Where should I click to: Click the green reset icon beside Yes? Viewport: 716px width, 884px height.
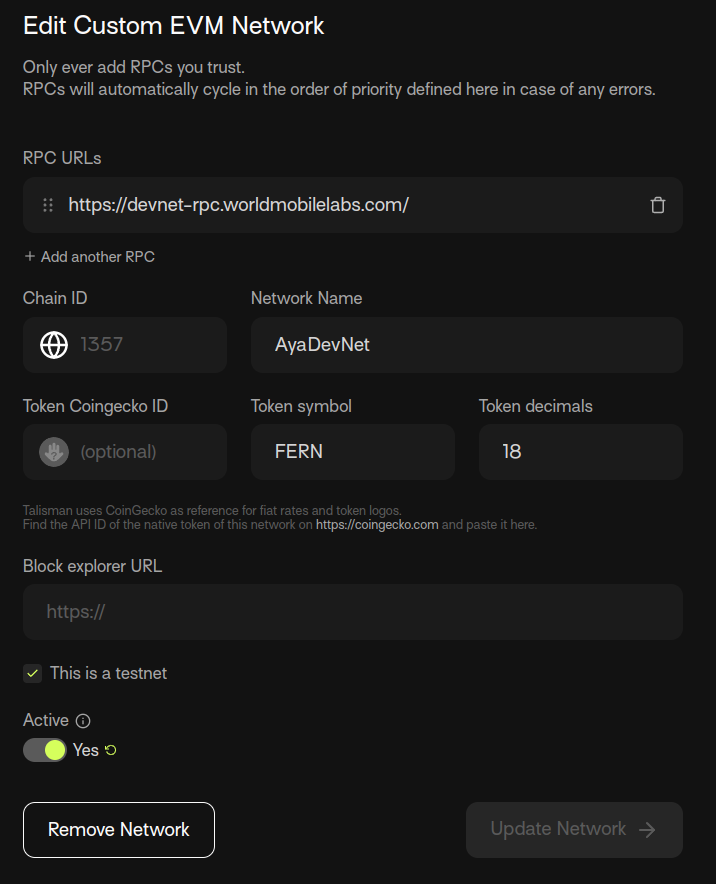click(x=111, y=750)
